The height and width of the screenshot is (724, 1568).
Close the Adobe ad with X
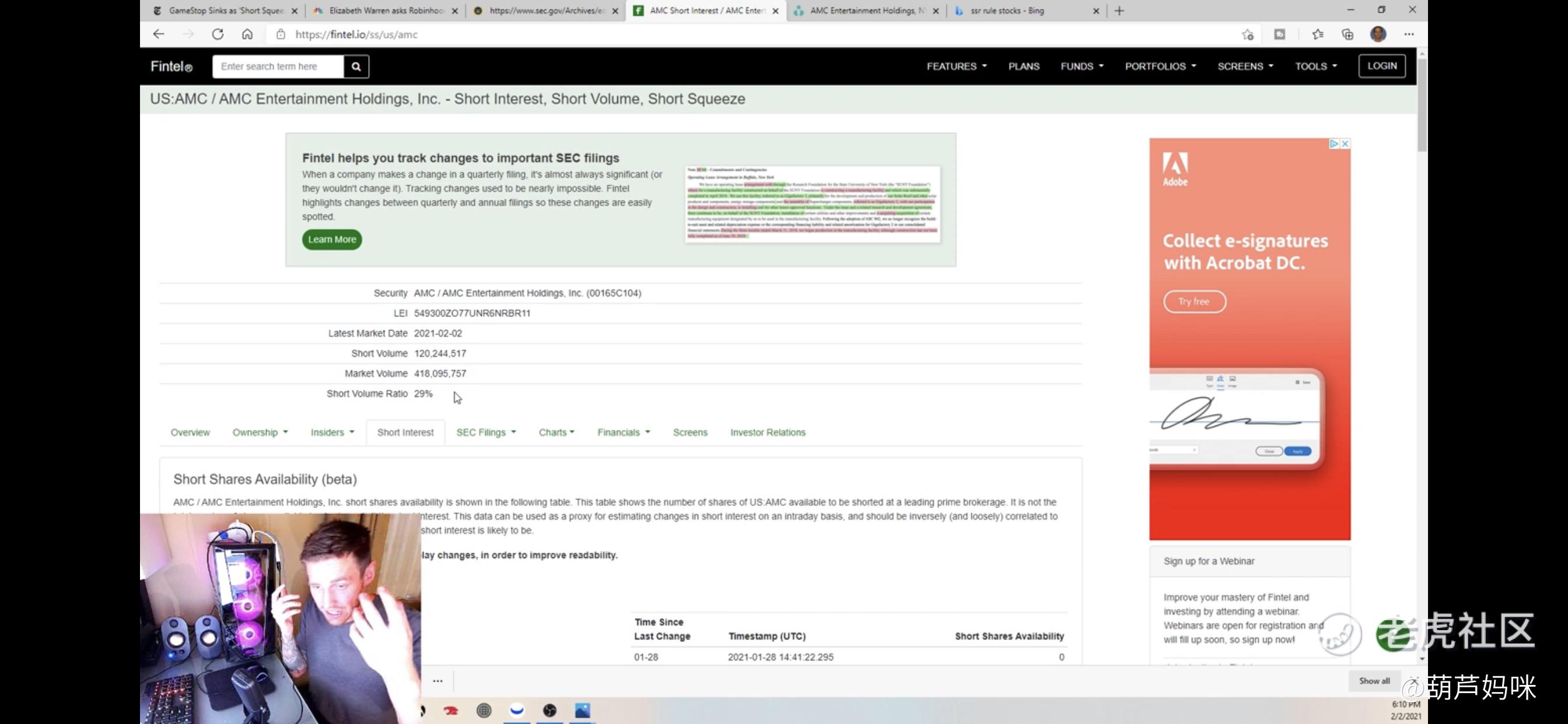1345,143
